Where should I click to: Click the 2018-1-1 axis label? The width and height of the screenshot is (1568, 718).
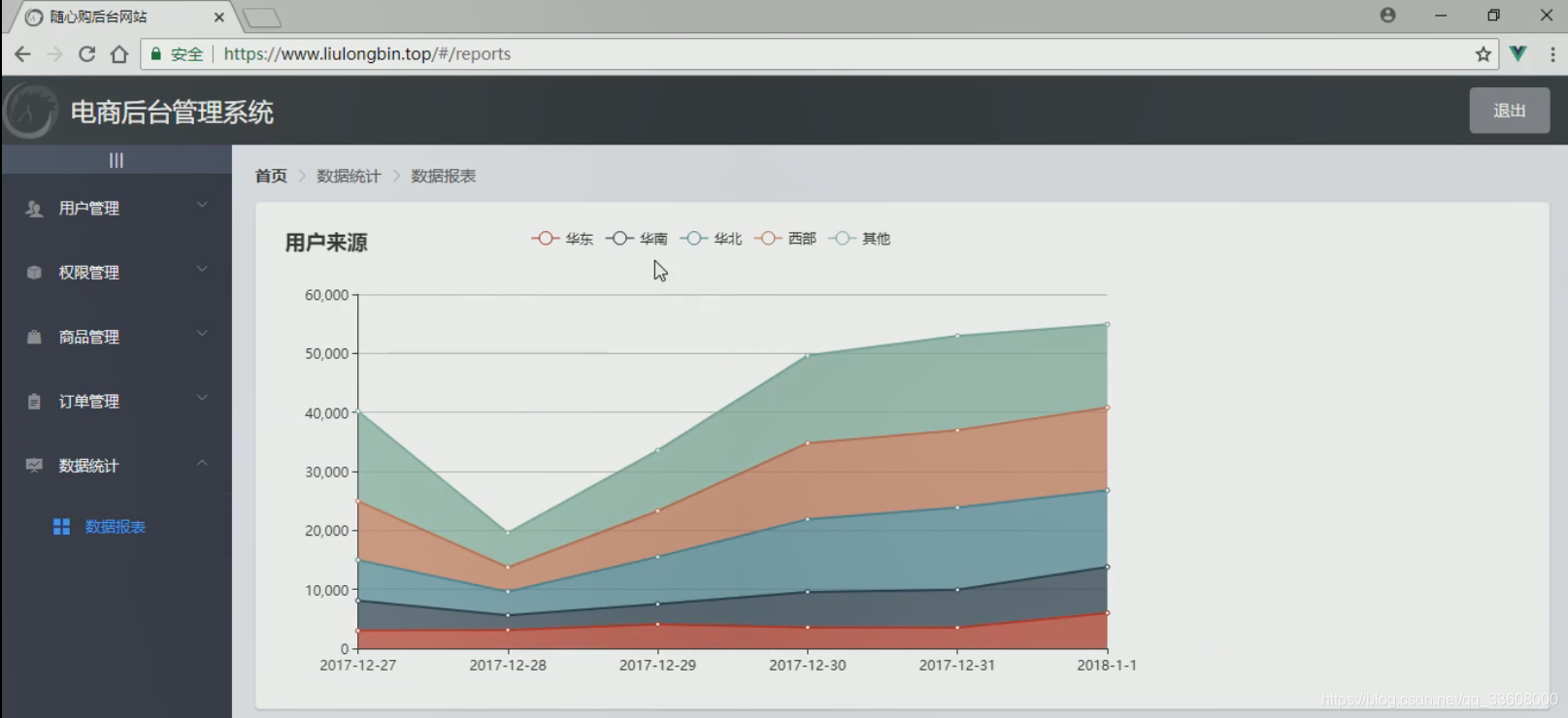(1107, 666)
